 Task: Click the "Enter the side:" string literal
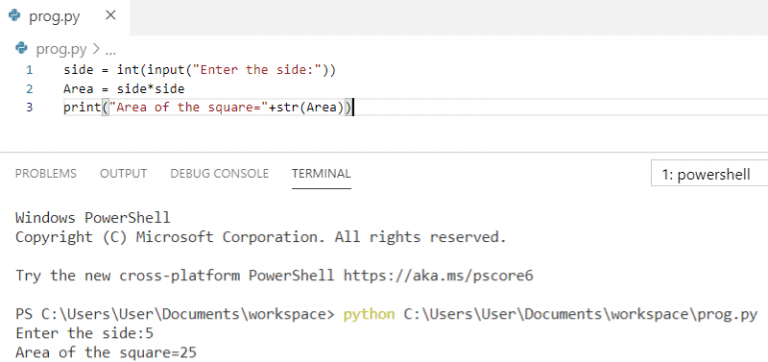[256, 70]
